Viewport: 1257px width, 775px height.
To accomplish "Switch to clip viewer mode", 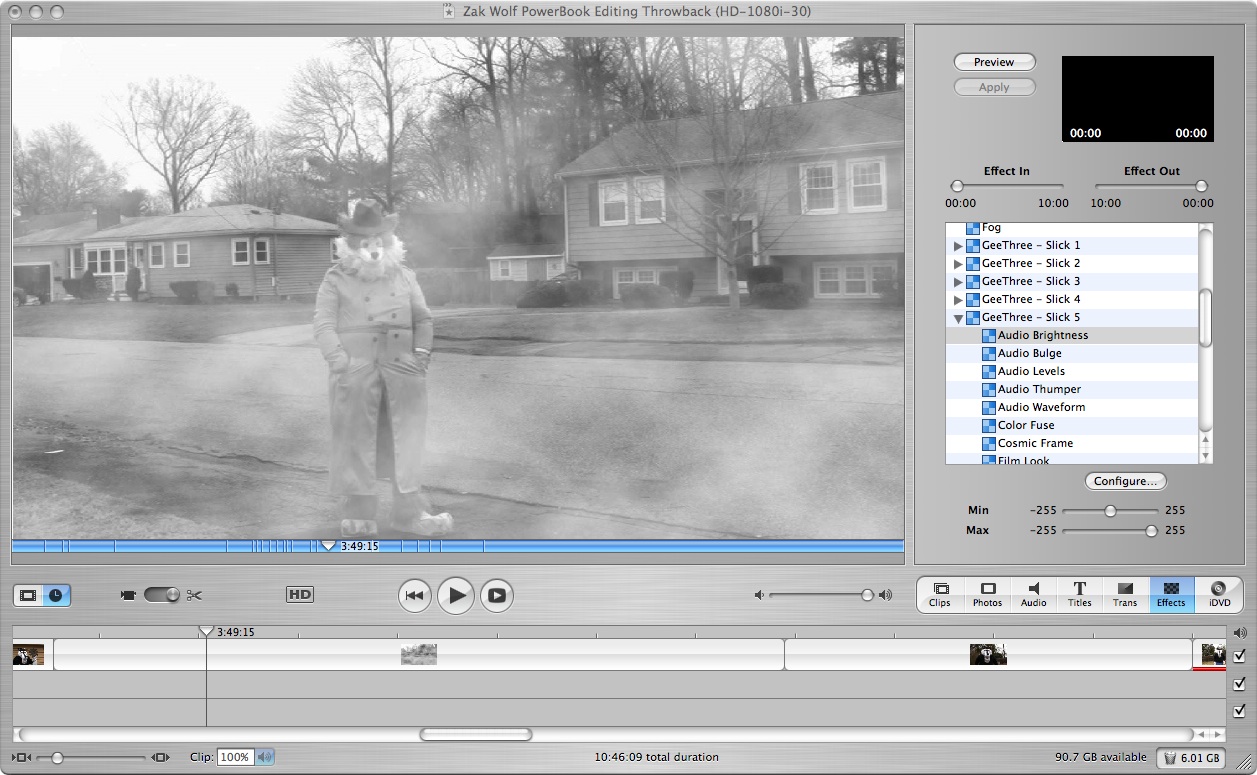I will click(28, 595).
